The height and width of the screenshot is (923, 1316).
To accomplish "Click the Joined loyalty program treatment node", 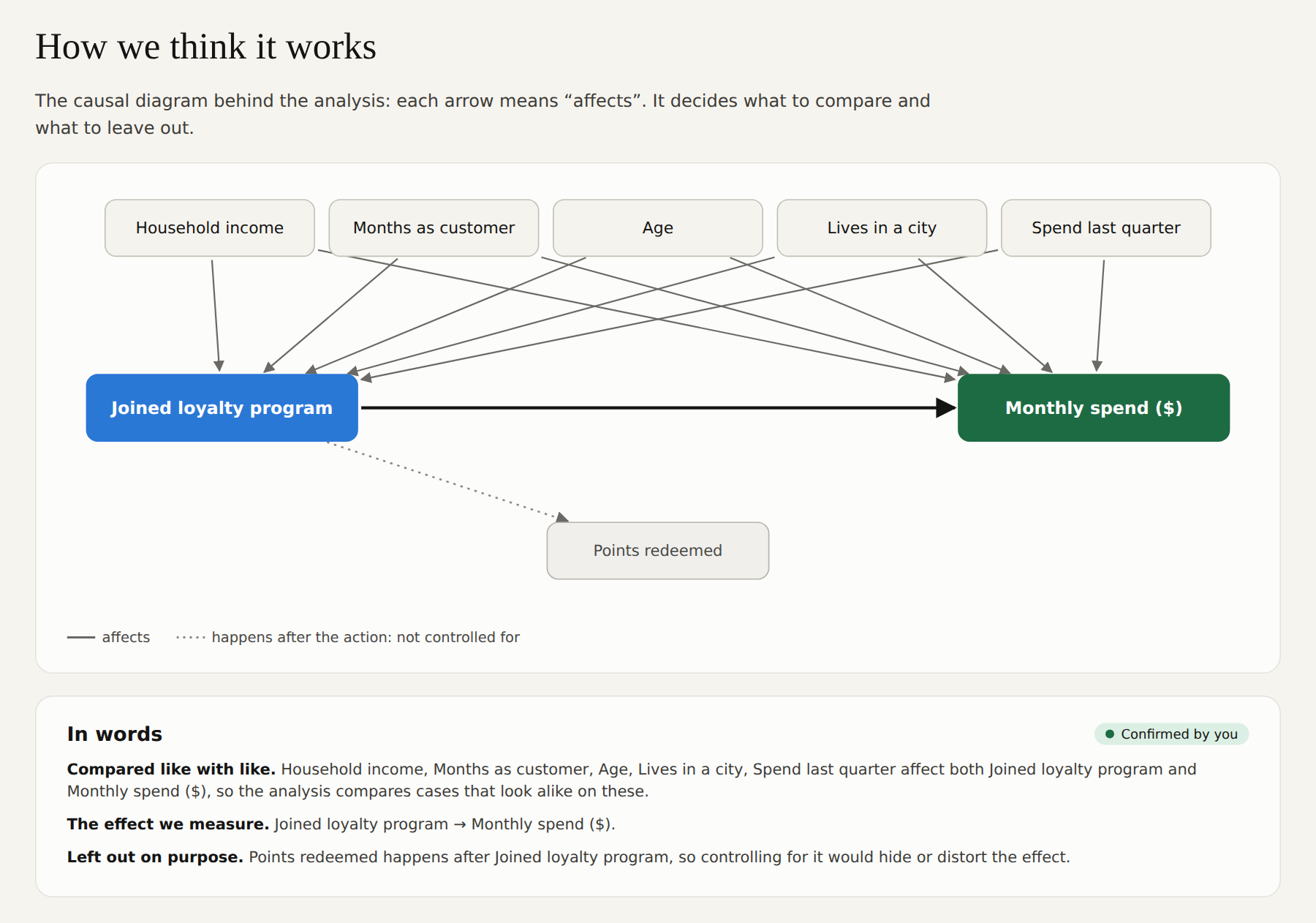I will [x=222, y=408].
